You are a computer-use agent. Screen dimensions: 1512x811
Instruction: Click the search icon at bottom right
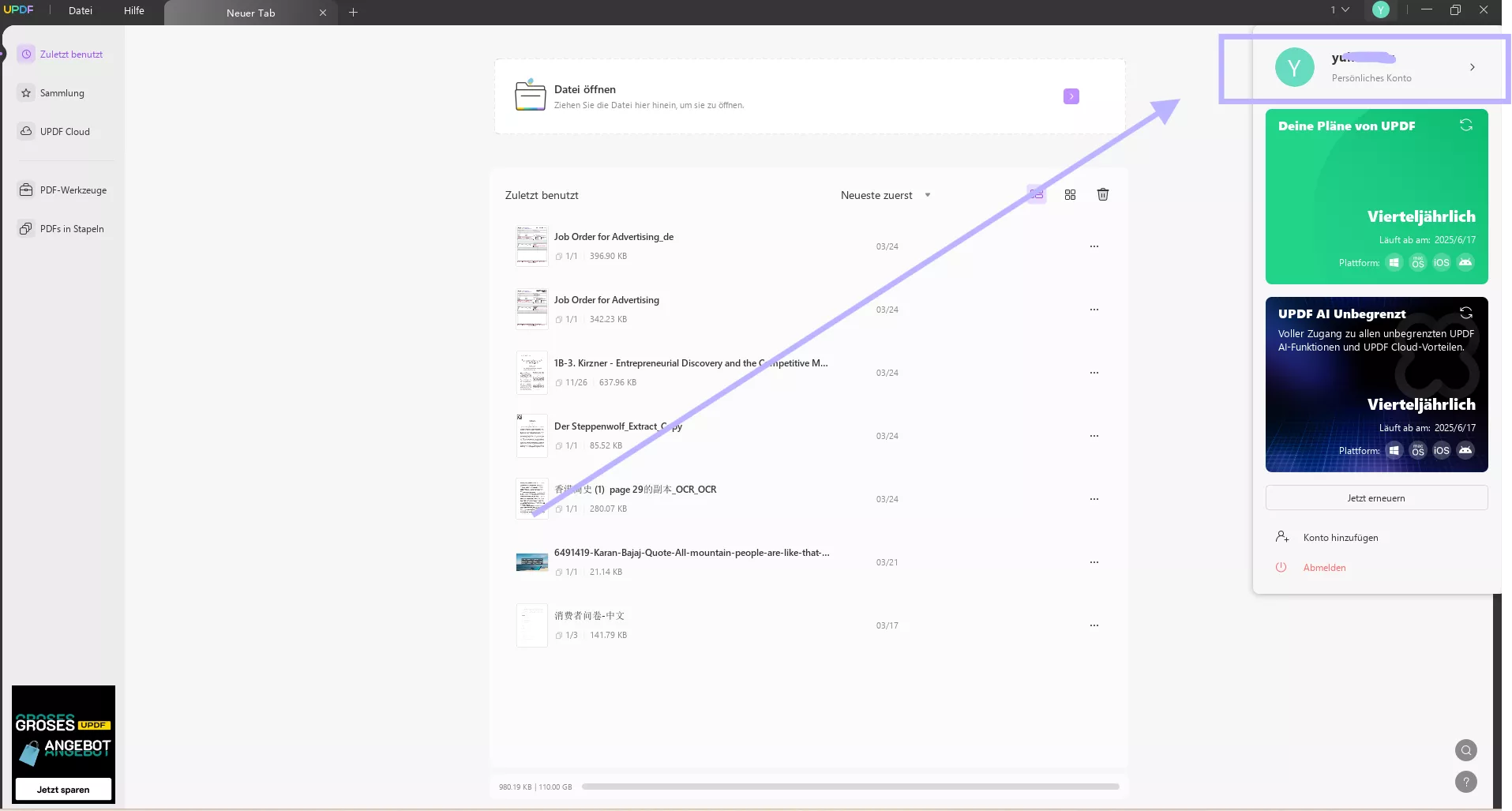(x=1466, y=750)
